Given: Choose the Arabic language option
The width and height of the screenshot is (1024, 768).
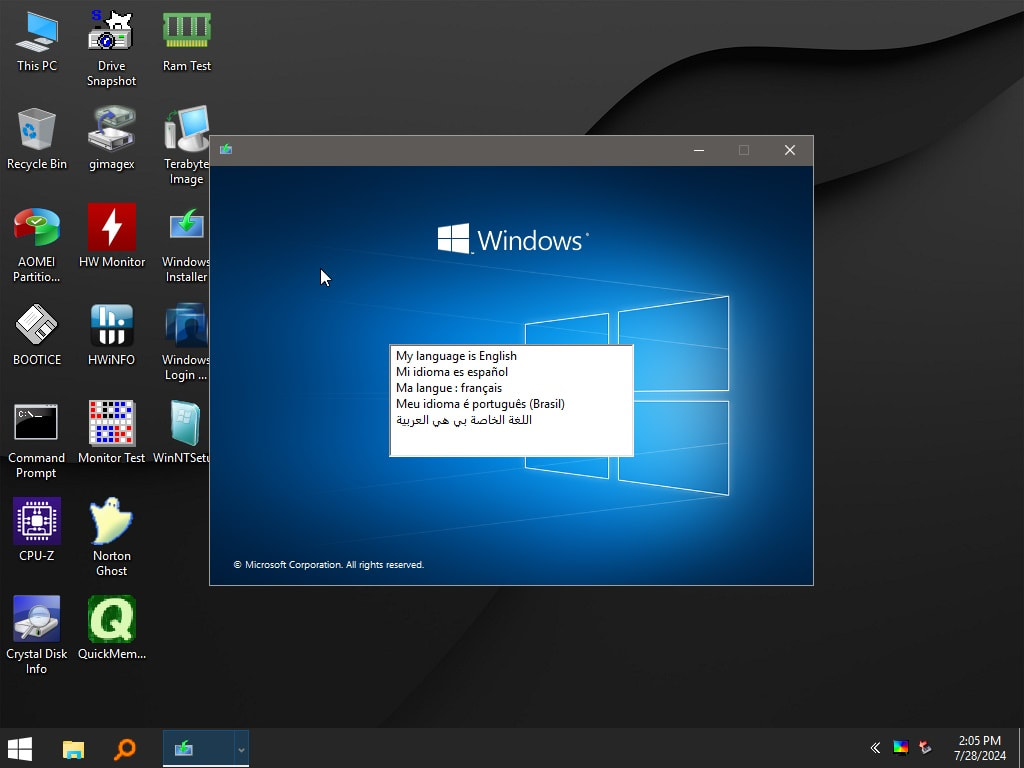Looking at the screenshot, I should pos(511,420).
